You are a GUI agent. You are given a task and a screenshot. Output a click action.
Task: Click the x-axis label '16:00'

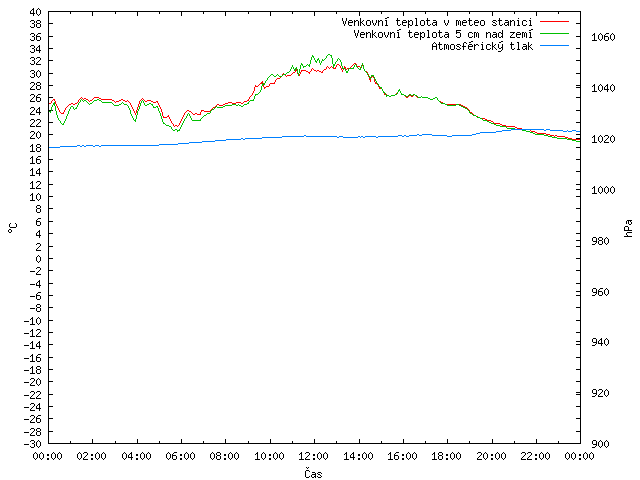pos(402,456)
